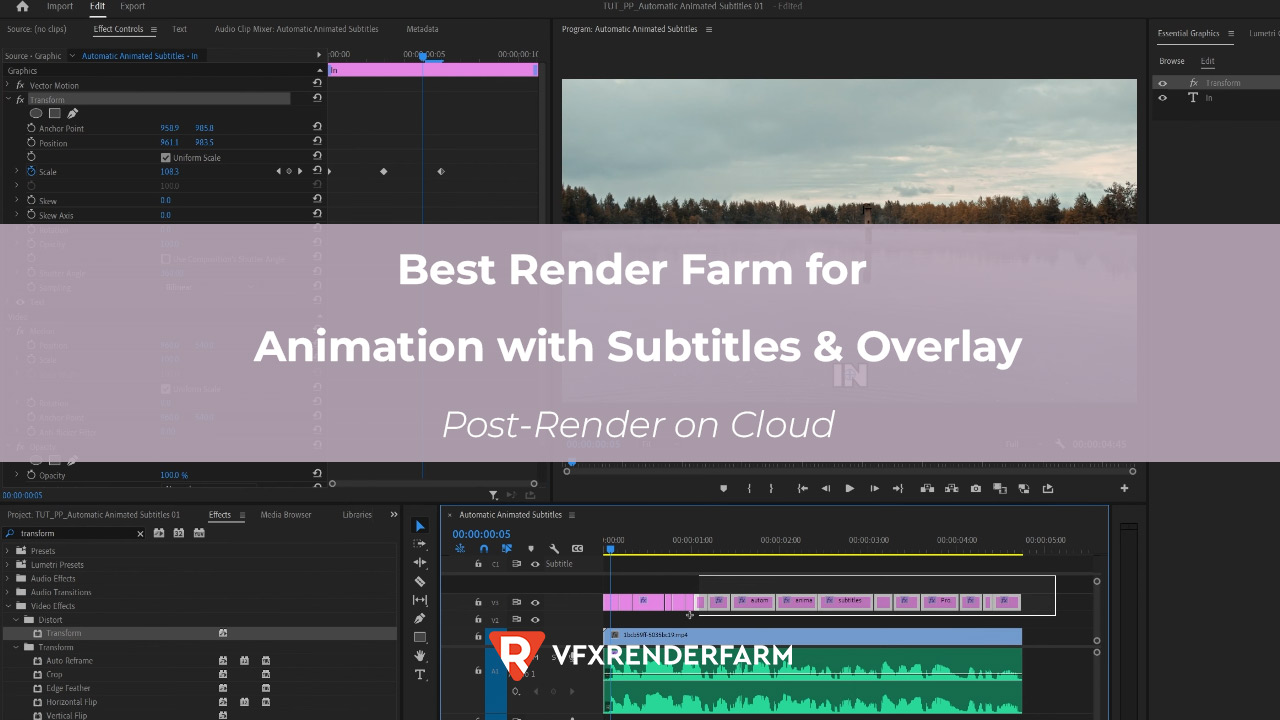The height and width of the screenshot is (720, 1280).
Task: Pick the Razor tool
Action: click(x=420, y=581)
